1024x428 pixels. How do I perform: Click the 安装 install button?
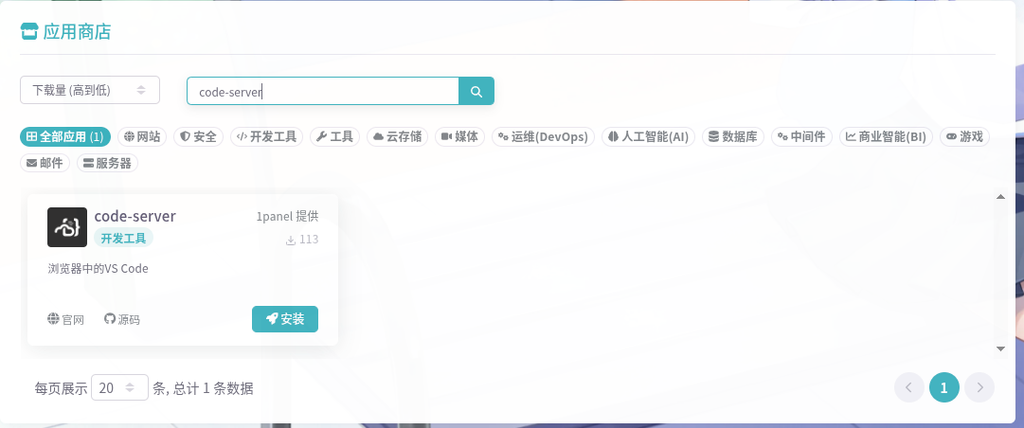click(x=285, y=319)
